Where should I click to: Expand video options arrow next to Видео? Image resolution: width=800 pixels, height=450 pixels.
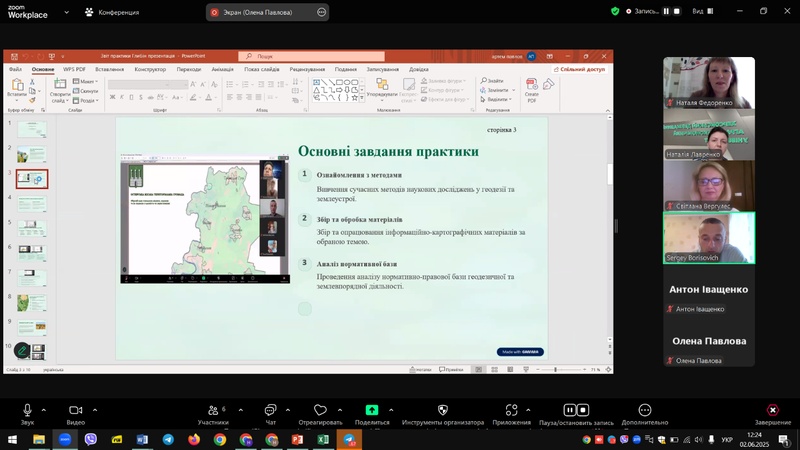95,409
